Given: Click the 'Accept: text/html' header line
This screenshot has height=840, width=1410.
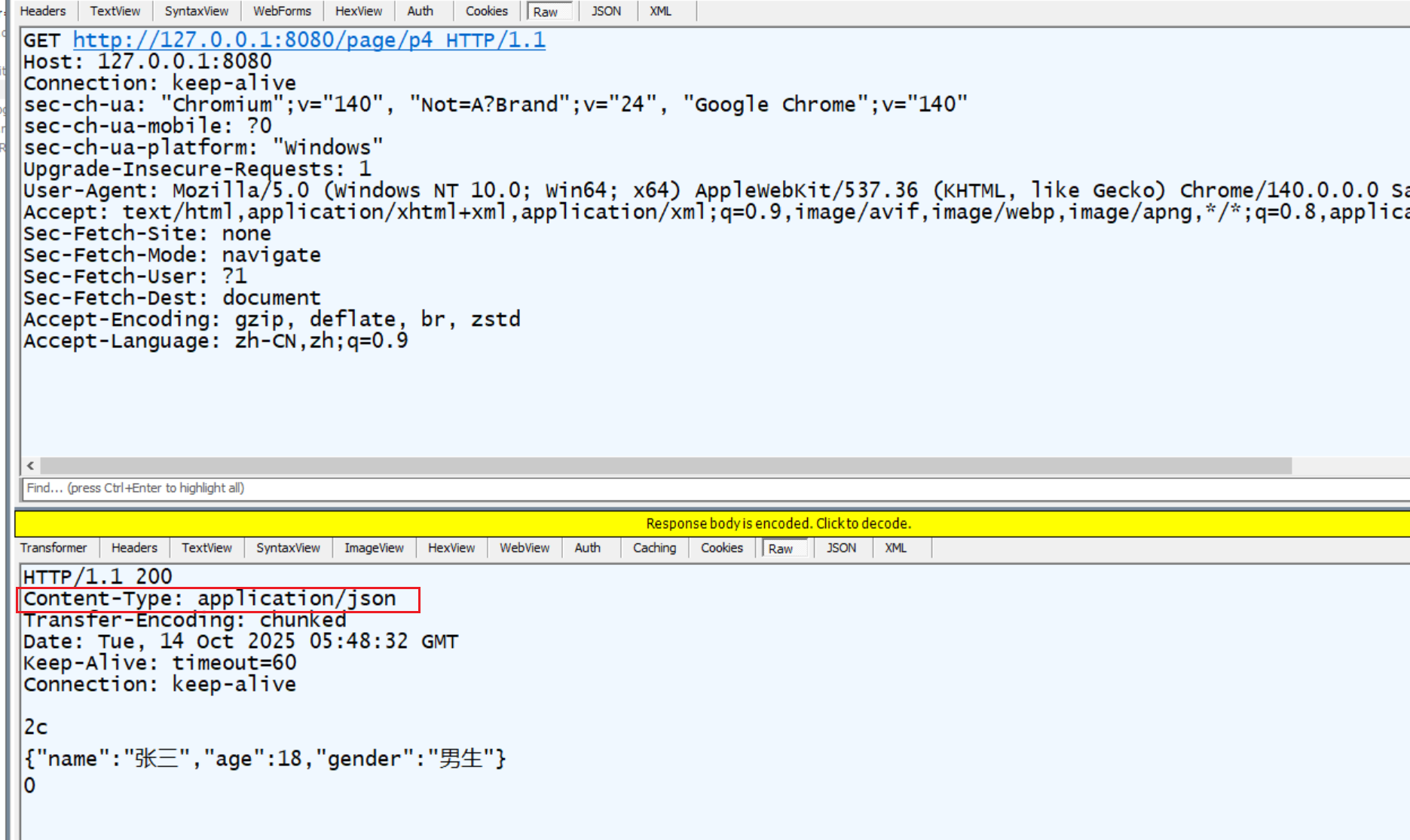Looking at the screenshot, I should [716, 212].
